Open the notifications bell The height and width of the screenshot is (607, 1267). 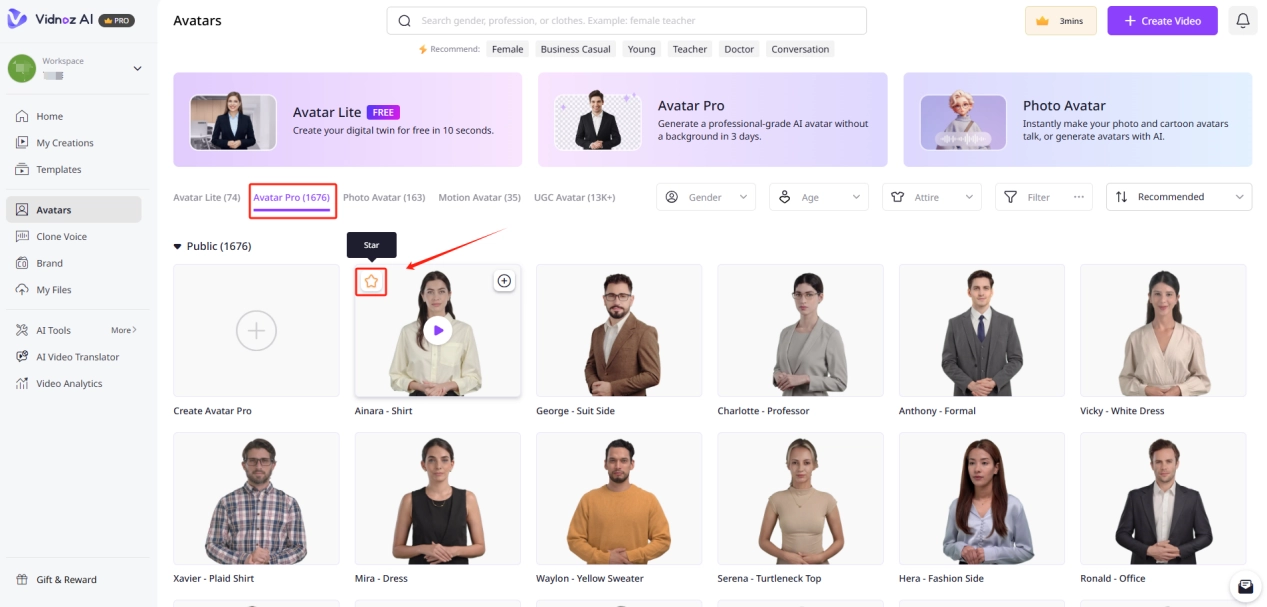pos(1243,20)
